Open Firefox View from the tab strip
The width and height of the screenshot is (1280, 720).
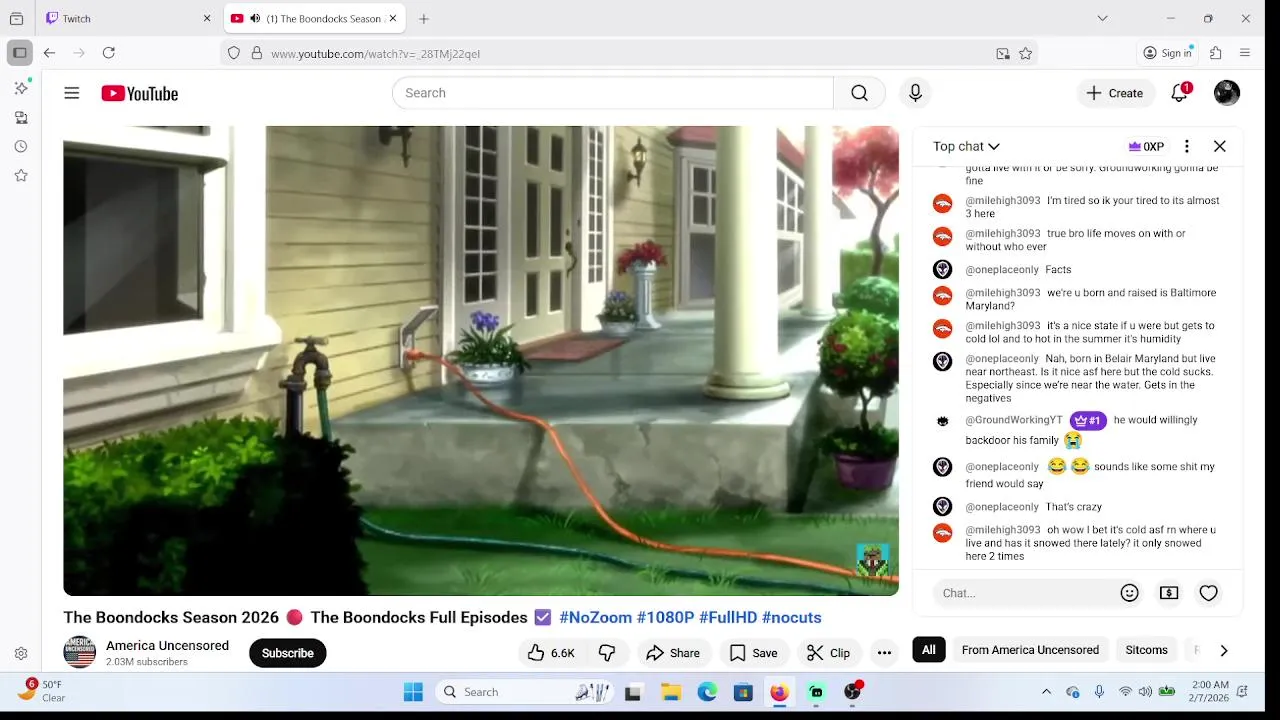(16, 18)
